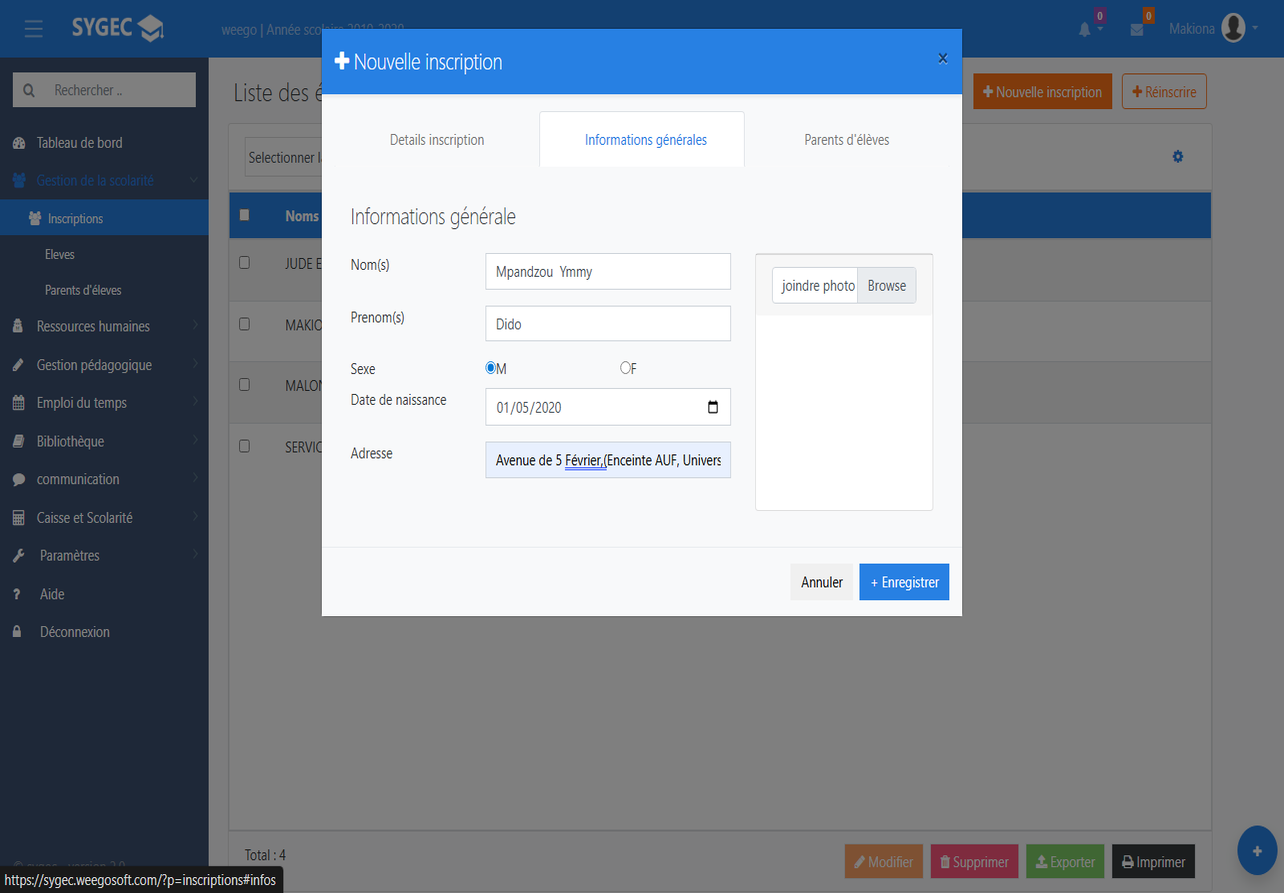Select the M sex radio button
The height and width of the screenshot is (893, 1284).
[491, 368]
